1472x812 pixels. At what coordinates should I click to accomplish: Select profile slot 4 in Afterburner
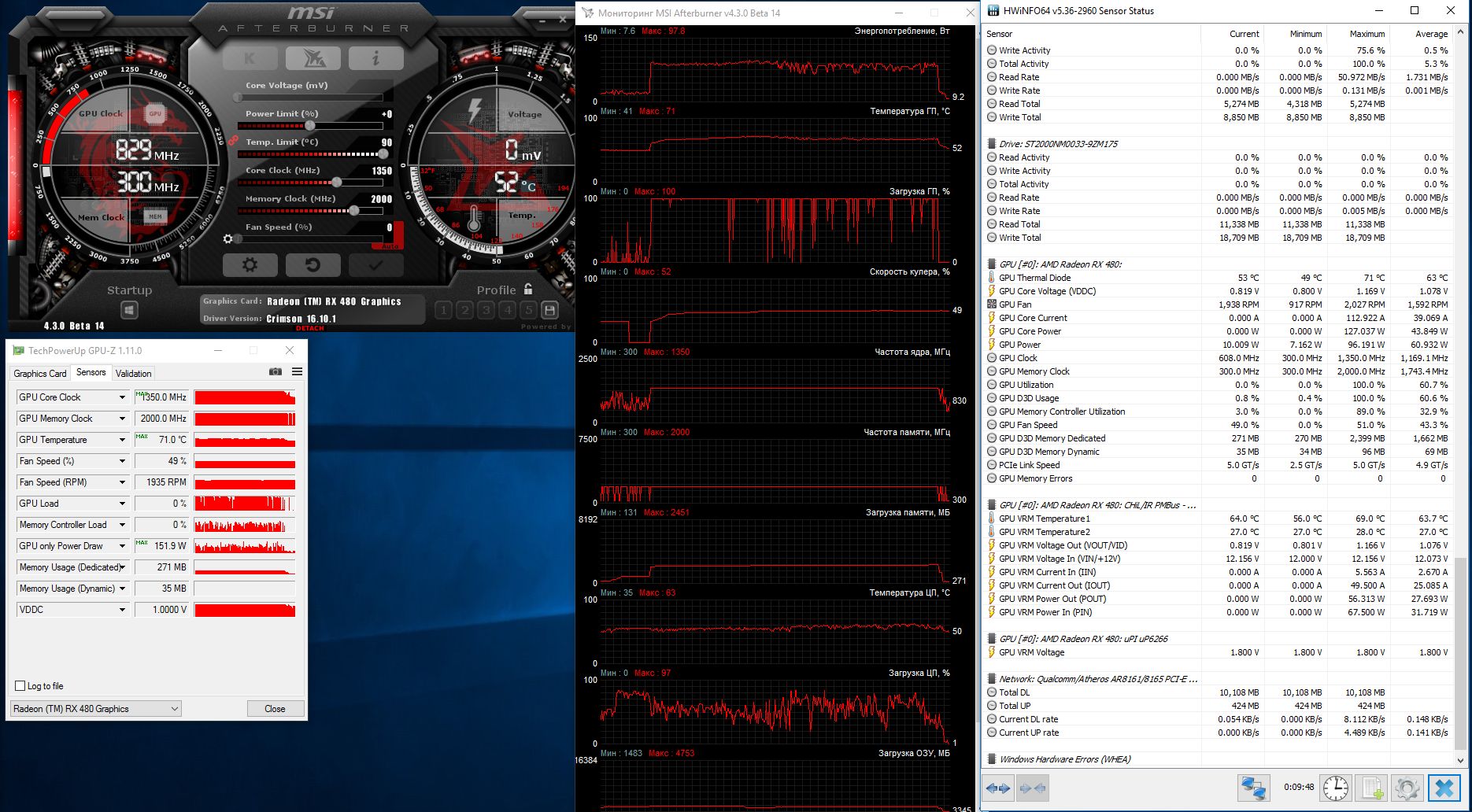tap(507, 310)
